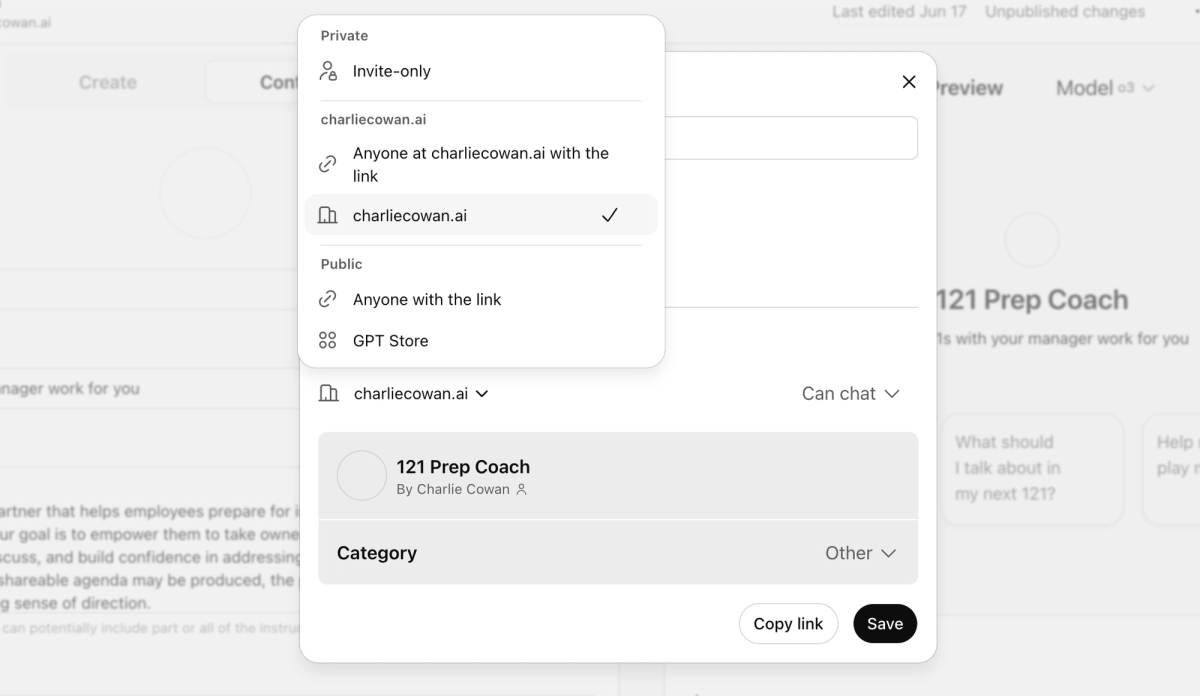The image size is (1200, 696).
Task: Click person icon next to Charlie Cowan
Action: tap(521, 490)
